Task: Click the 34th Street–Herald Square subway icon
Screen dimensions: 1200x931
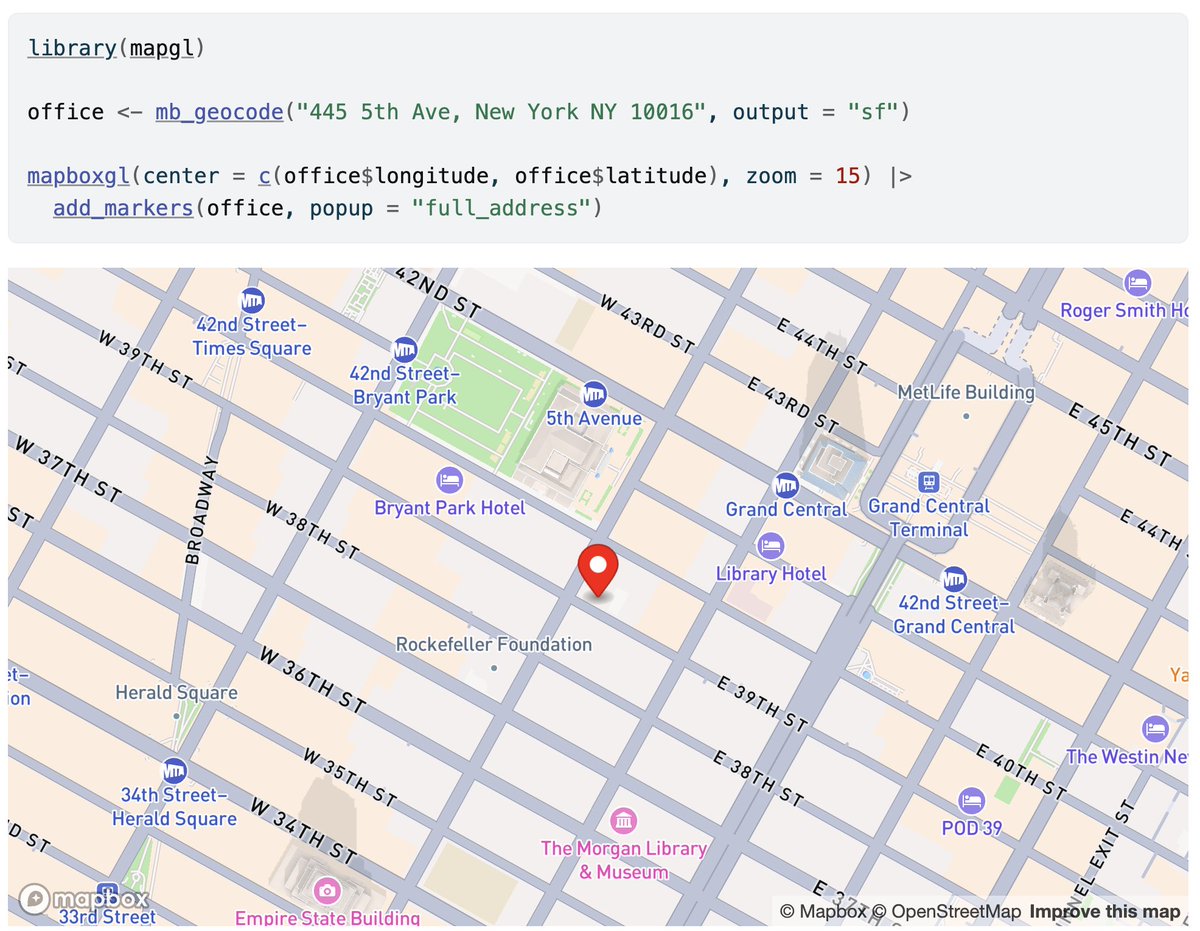Action: [x=174, y=770]
